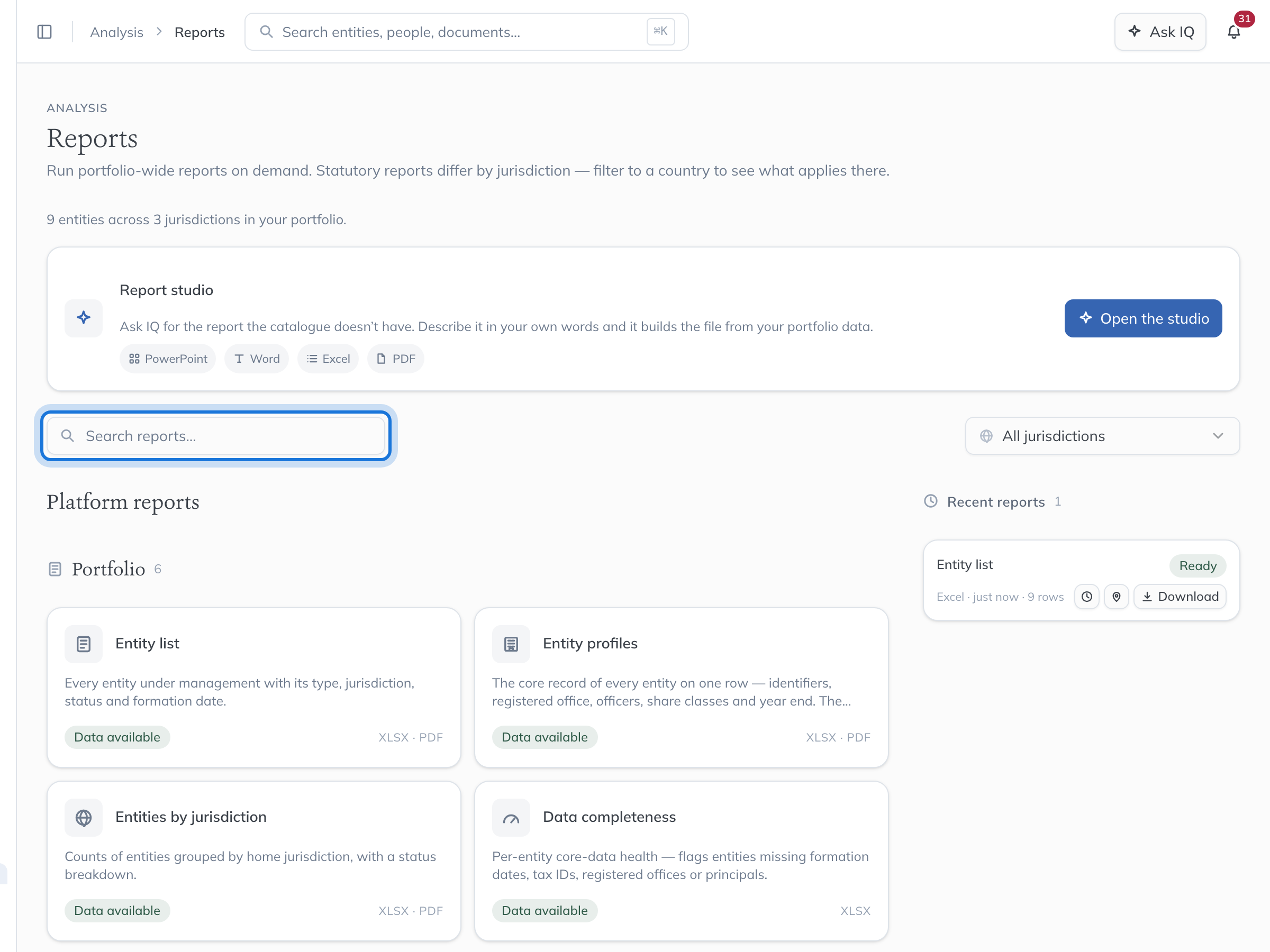This screenshot has width=1270, height=952.
Task: Click the globe icon in jurisdictions filter
Action: point(986,436)
